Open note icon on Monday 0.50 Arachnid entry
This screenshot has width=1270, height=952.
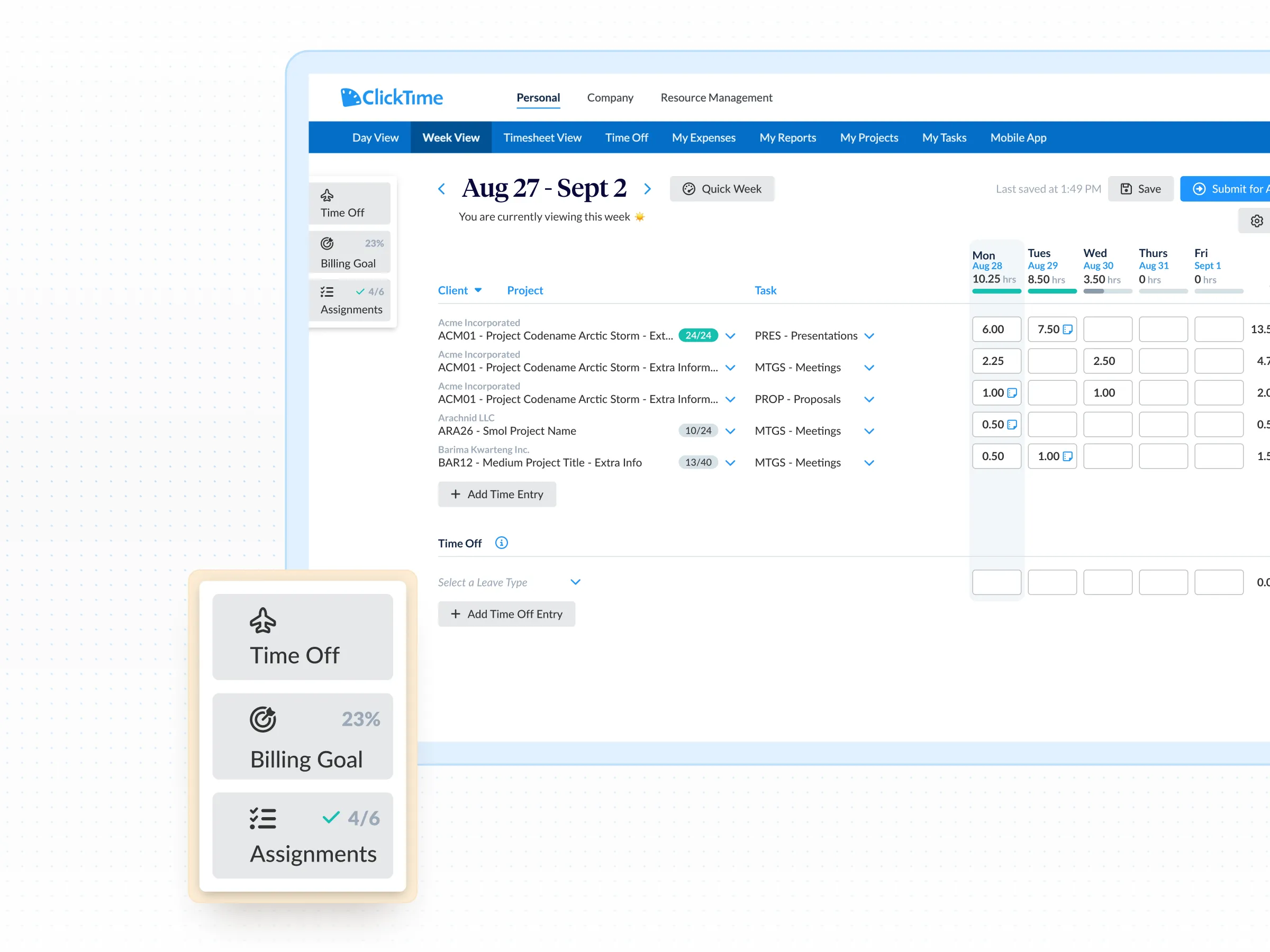tap(1012, 425)
